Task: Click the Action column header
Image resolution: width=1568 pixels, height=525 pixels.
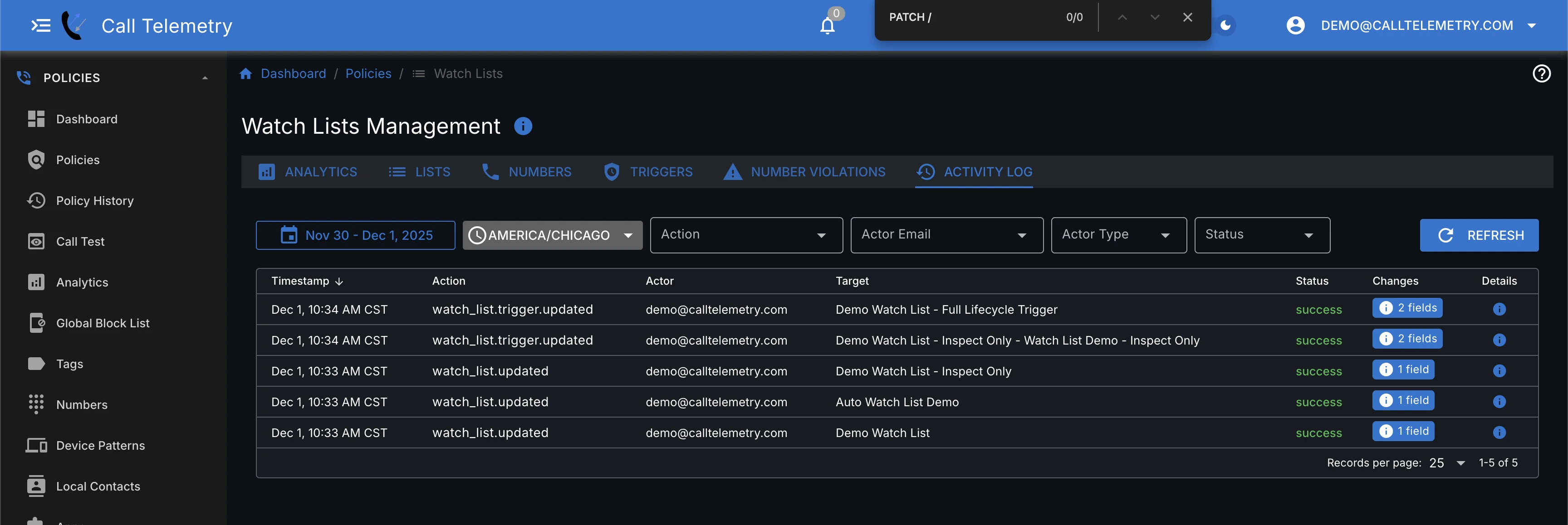Action: click(x=449, y=281)
